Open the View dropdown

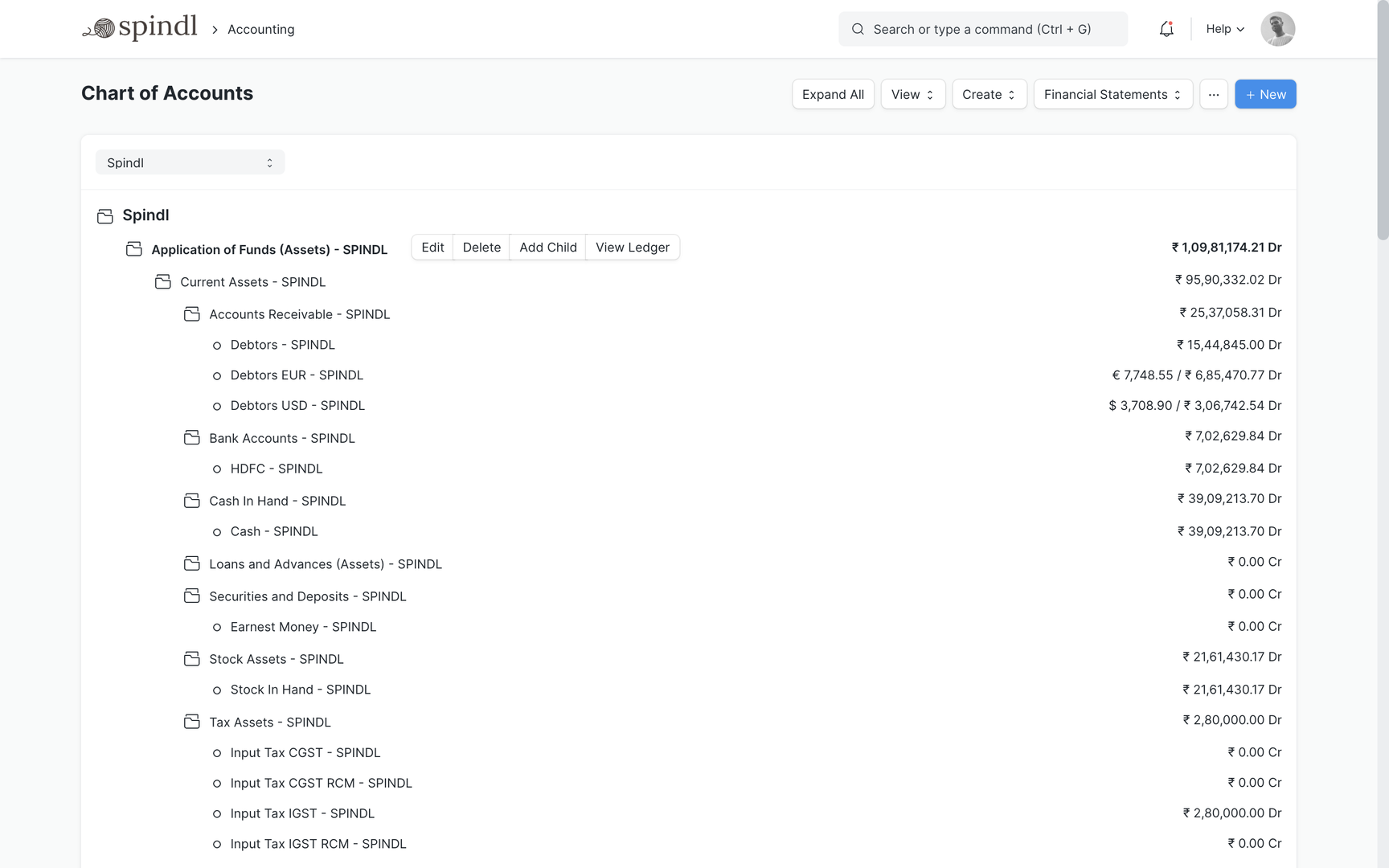912,94
